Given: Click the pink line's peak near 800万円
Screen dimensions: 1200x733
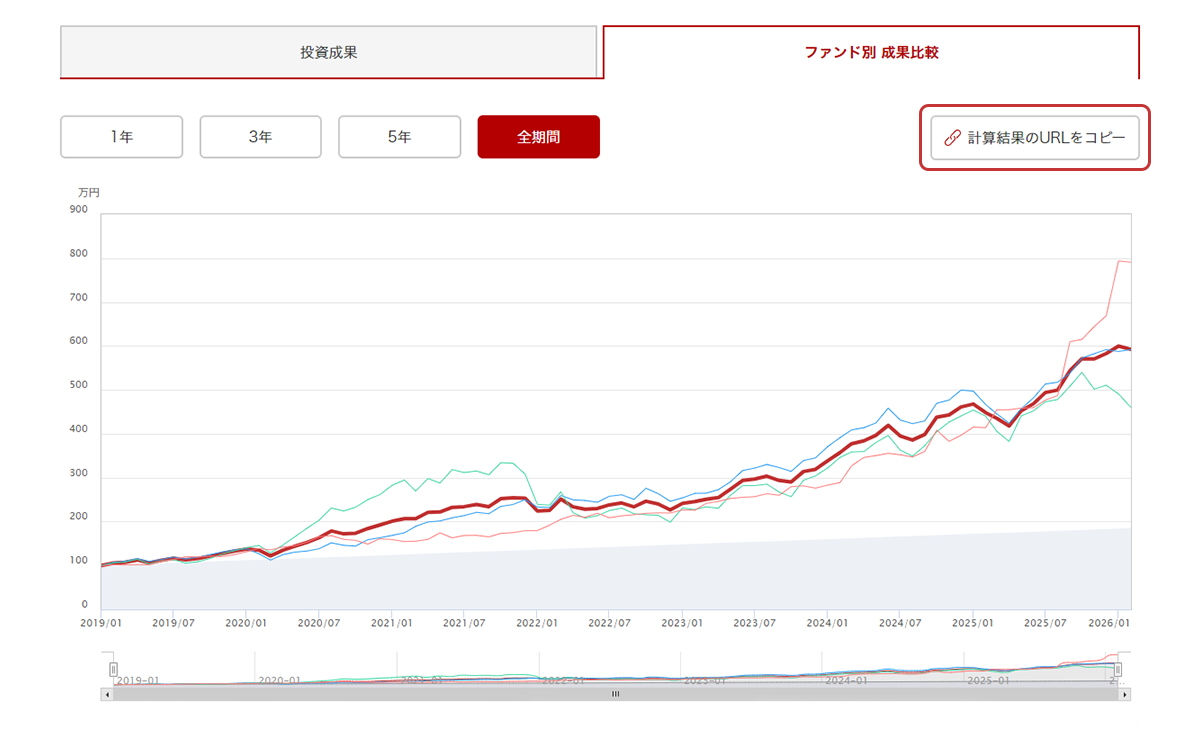Looking at the screenshot, I should tap(1119, 261).
